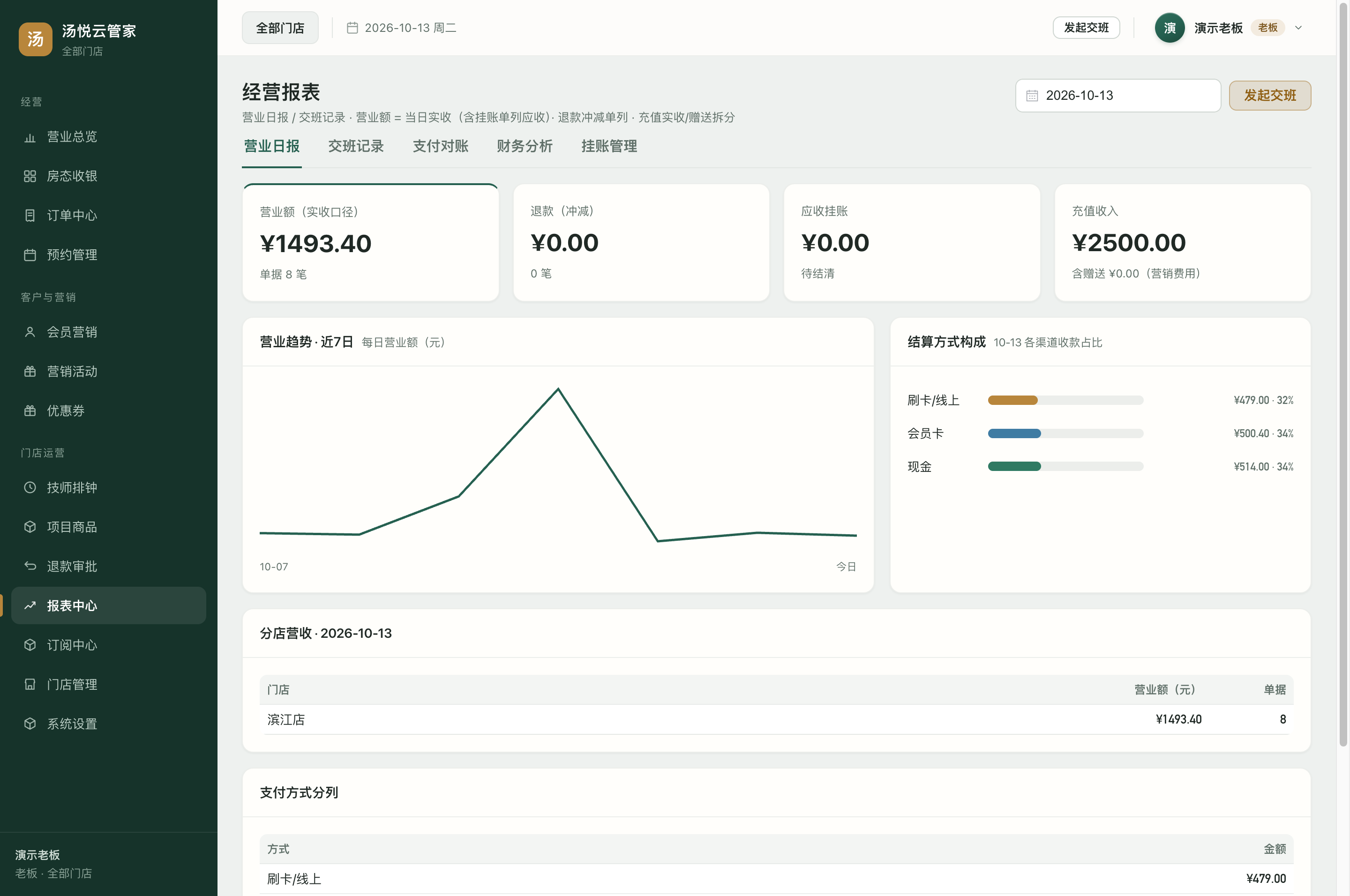
Task: Open 项目商品 box icon
Action: (30, 527)
